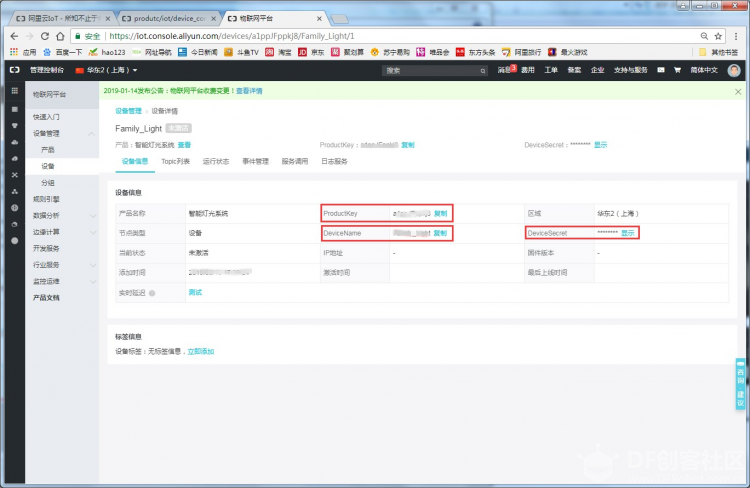The height and width of the screenshot is (488, 750).
Task: Go back to the previous browser page
Action: click(x=14, y=36)
